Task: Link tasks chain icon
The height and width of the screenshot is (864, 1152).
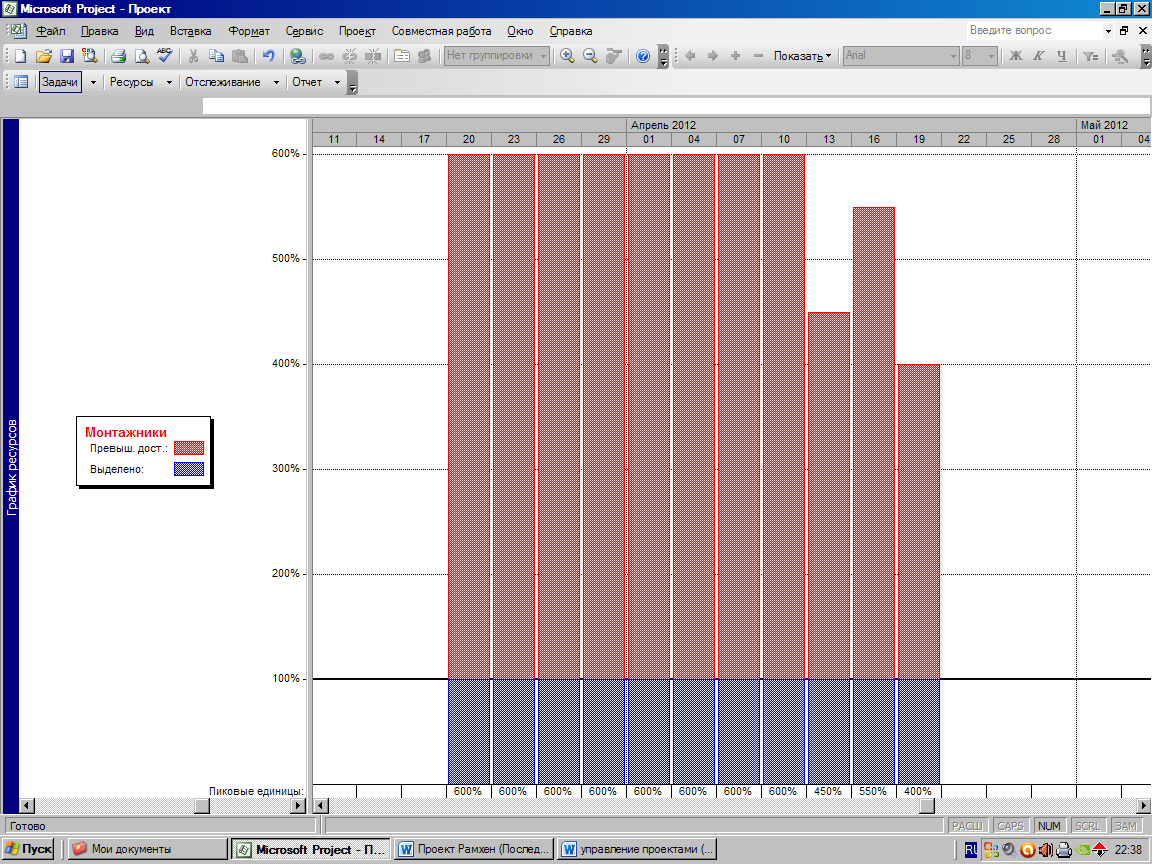Action: [x=326, y=56]
